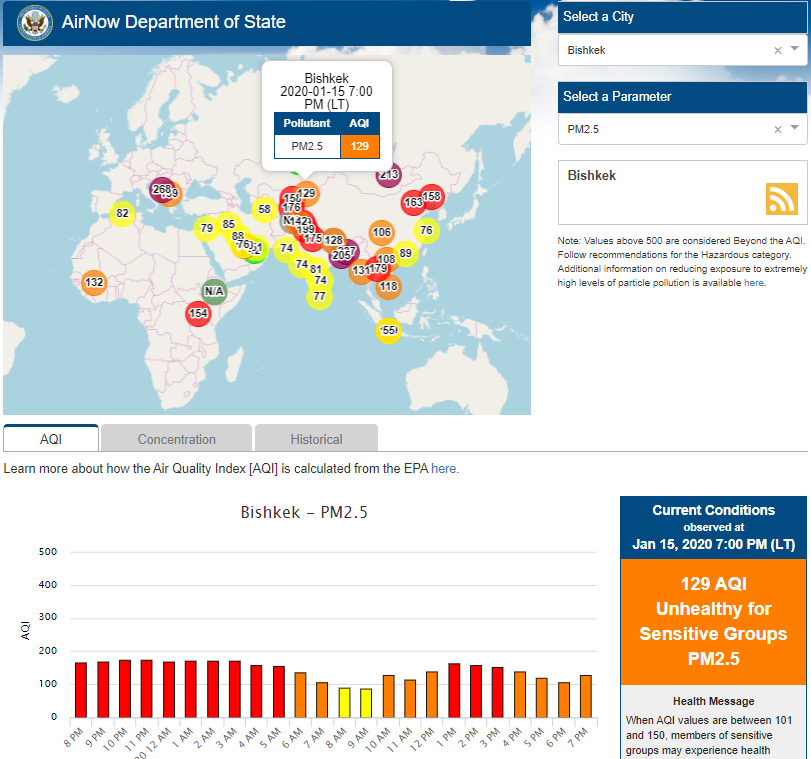The width and height of the screenshot is (811, 759).
Task: Click the orange map marker labeled 118
Action: coord(388,286)
